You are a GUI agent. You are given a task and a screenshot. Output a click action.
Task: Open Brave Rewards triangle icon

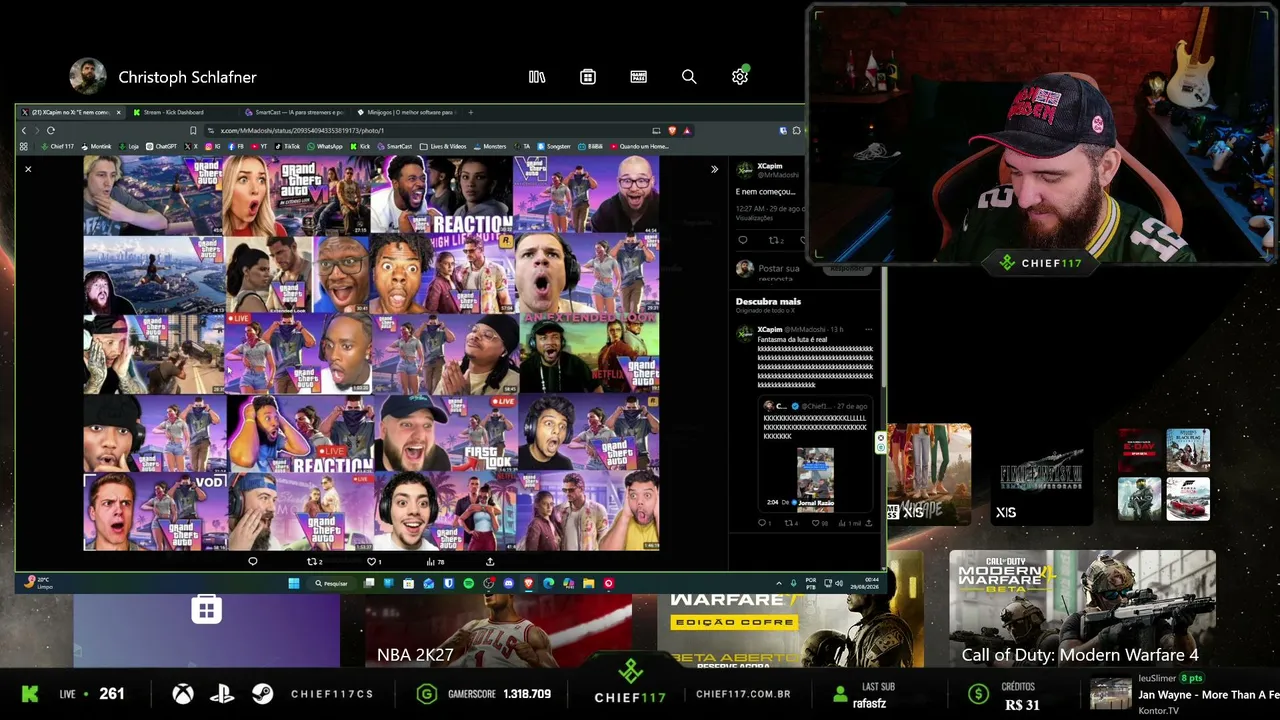686,130
